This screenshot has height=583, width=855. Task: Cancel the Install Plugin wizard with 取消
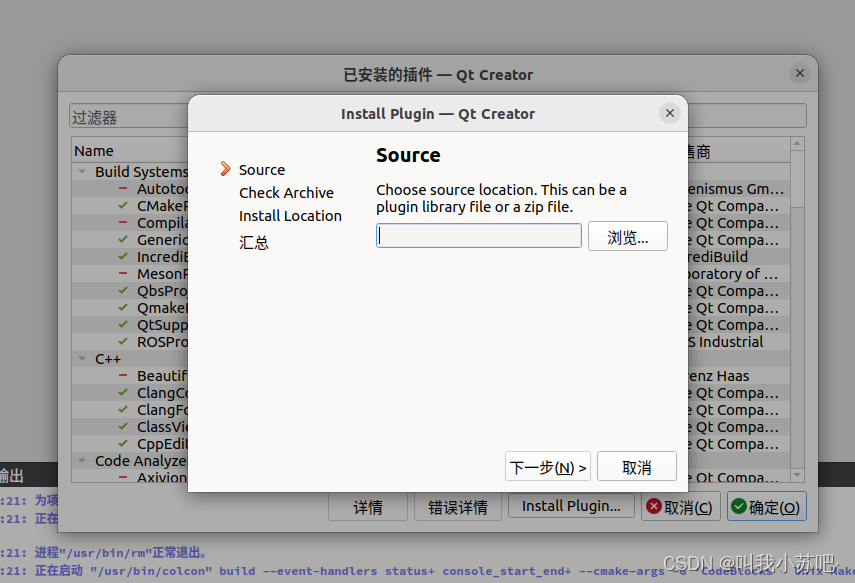pyautogui.click(x=636, y=466)
